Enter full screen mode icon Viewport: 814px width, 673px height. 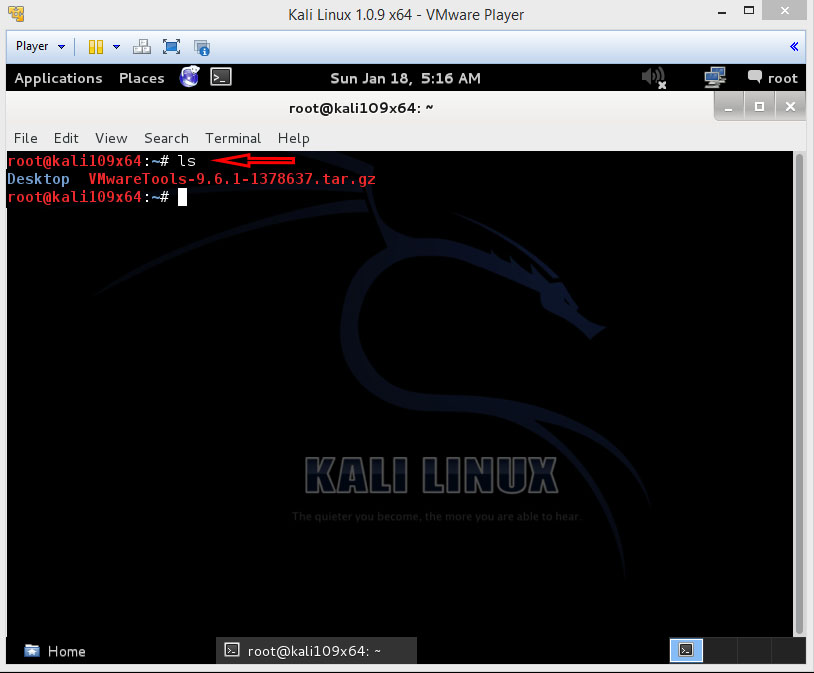tap(171, 47)
